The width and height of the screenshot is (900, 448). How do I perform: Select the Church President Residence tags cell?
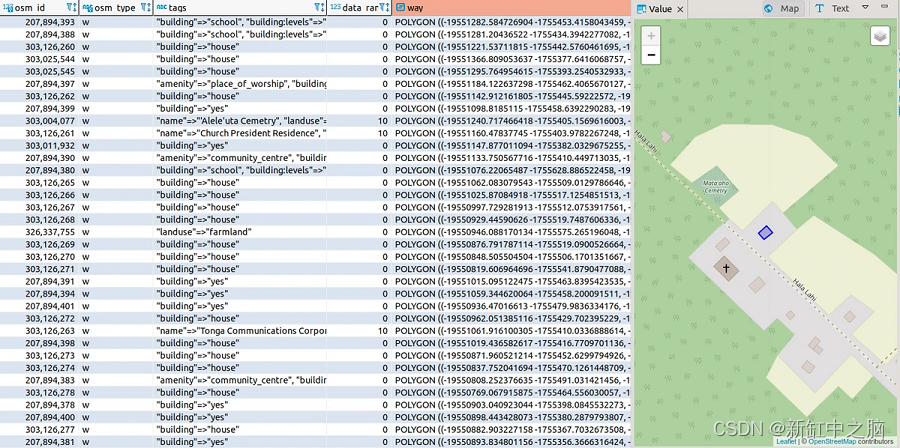240,133
